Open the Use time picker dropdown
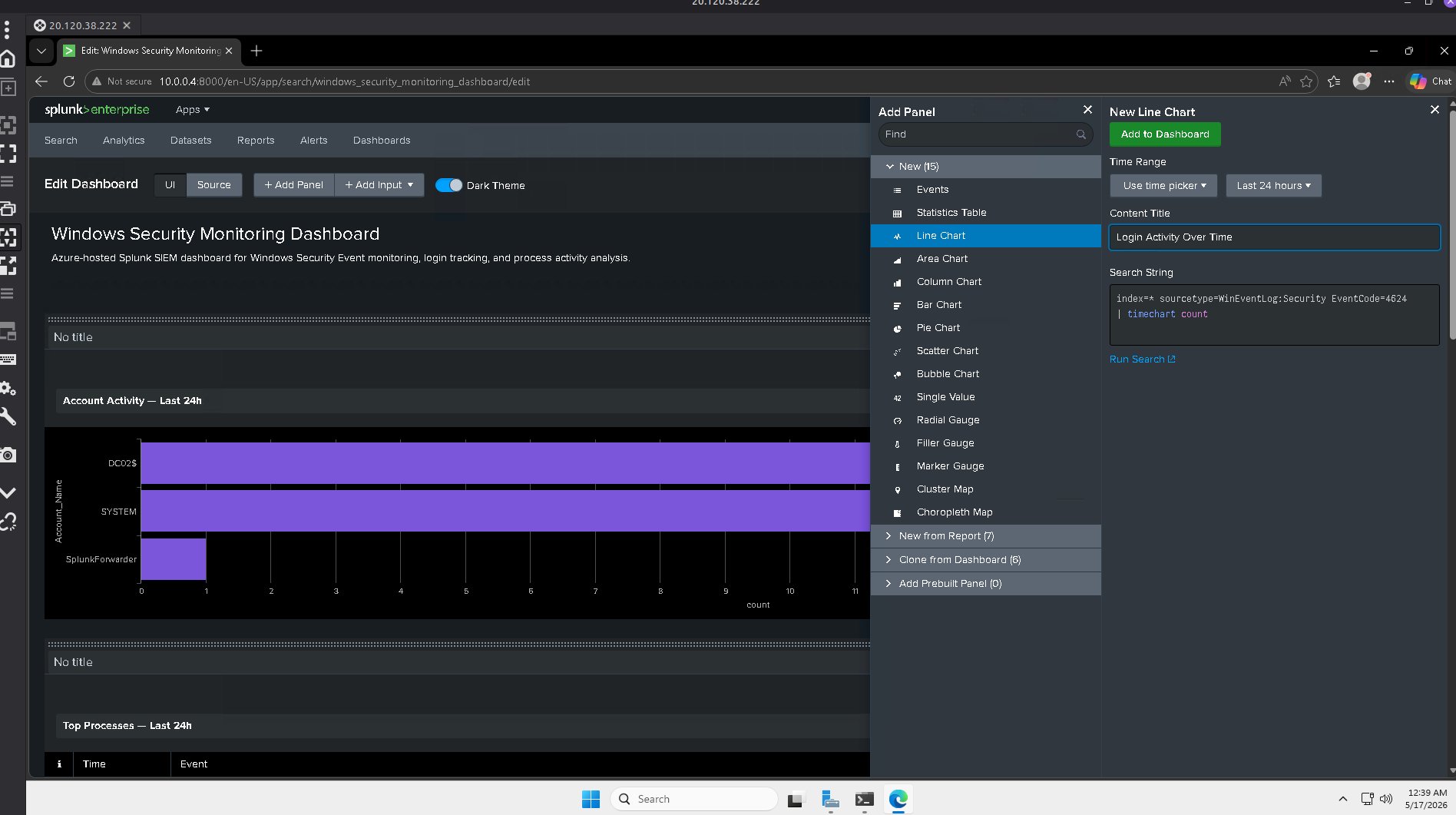The height and width of the screenshot is (815, 1456). 1163,186
